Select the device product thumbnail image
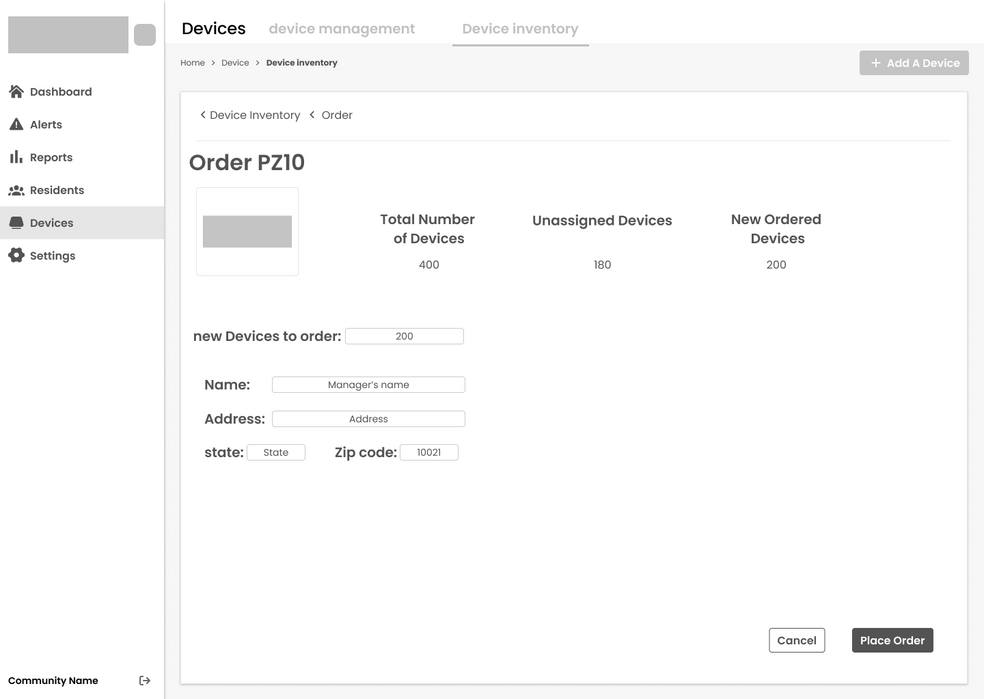 pyautogui.click(x=247, y=232)
